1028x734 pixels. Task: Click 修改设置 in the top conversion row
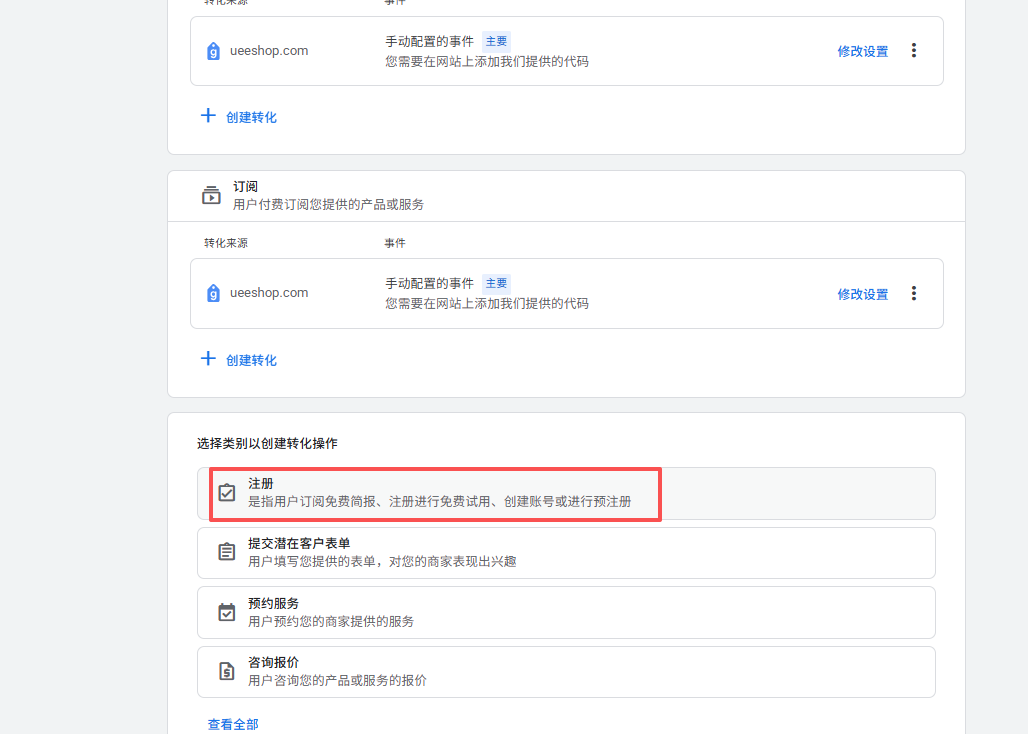coord(862,51)
